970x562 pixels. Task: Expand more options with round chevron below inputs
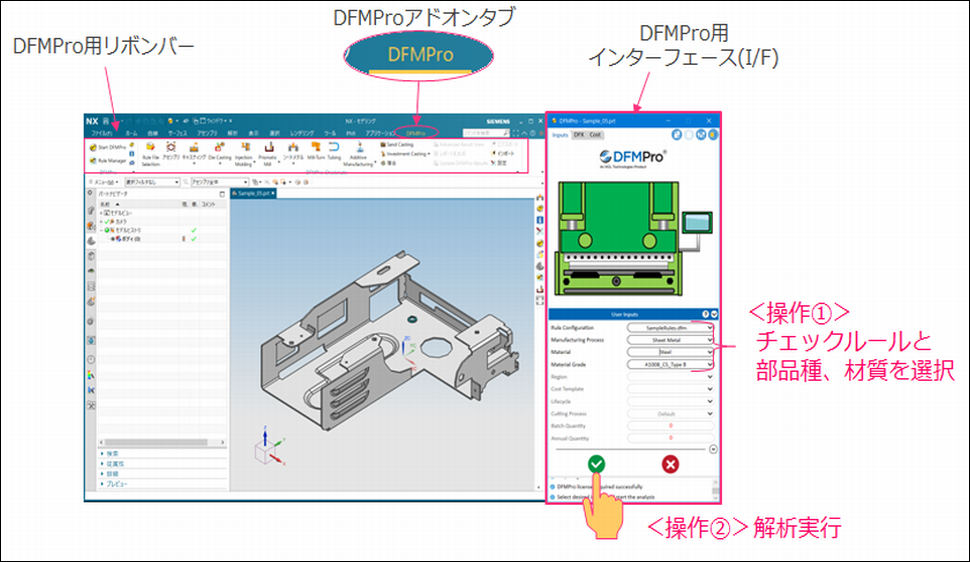[713, 449]
